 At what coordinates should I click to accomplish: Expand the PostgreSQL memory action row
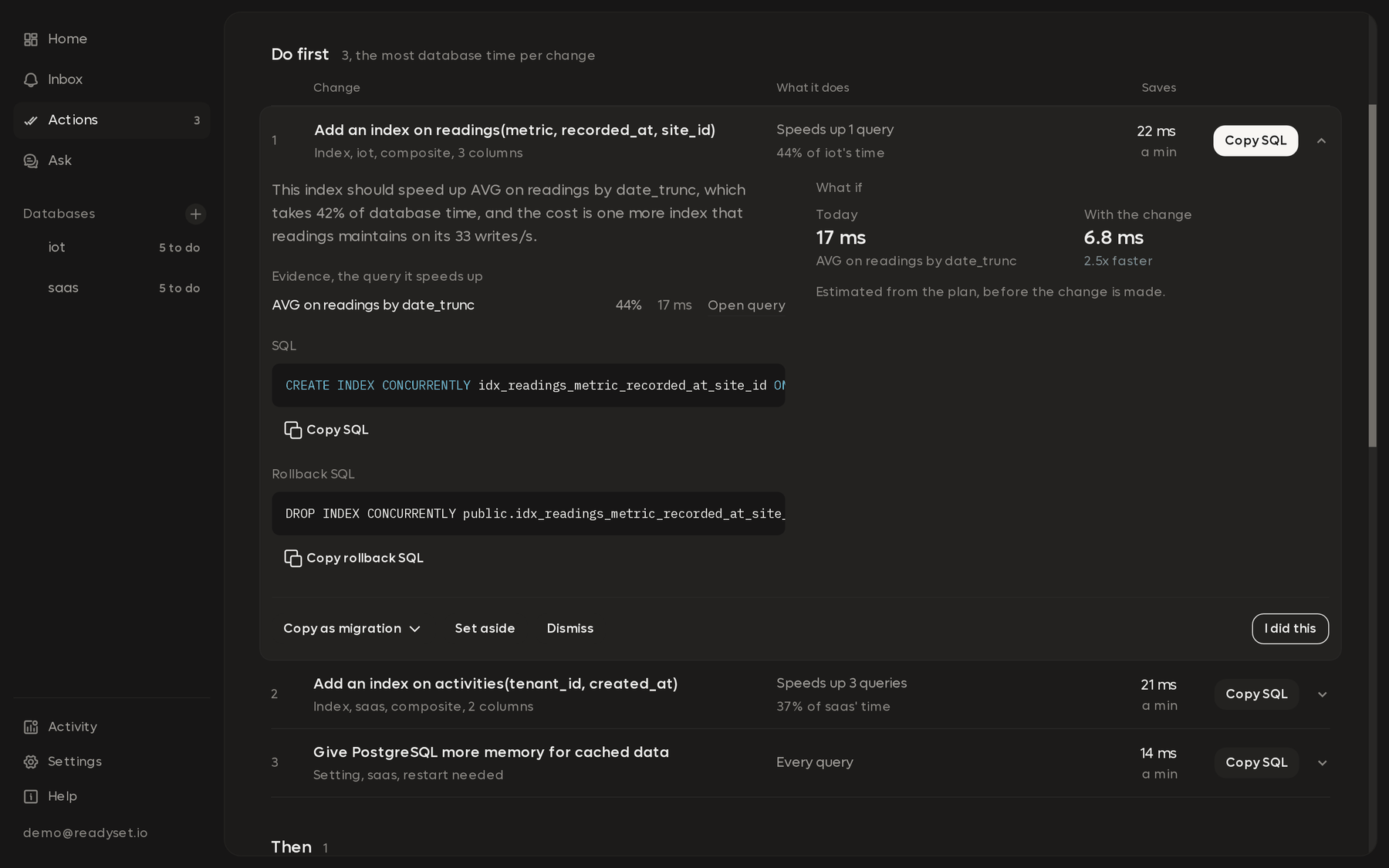click(1322, 762)
